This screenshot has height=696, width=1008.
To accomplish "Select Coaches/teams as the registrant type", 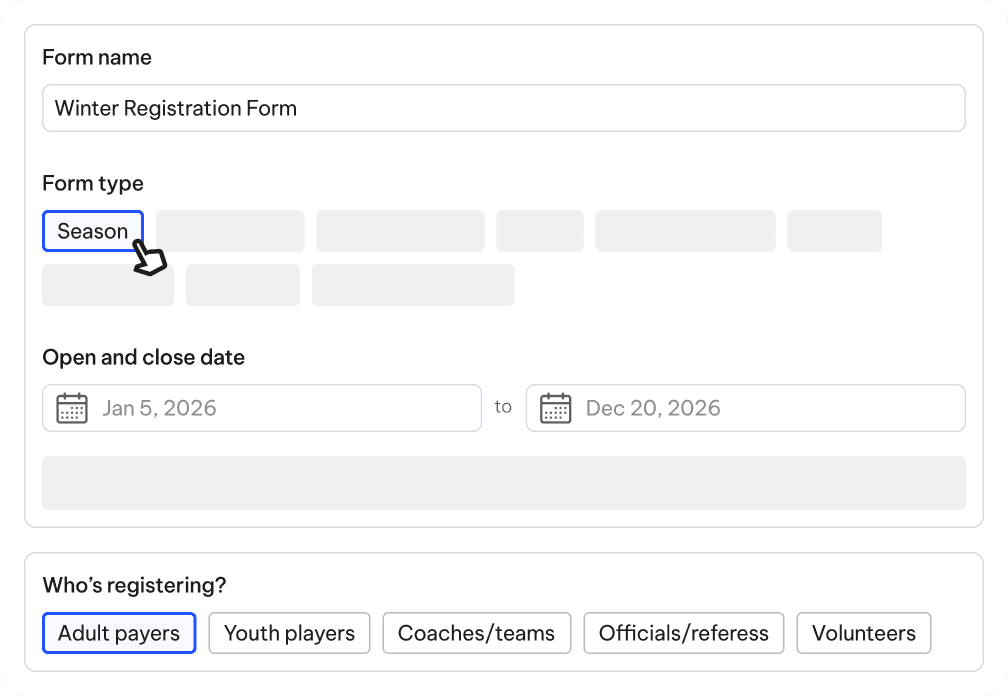I will pyautogui.click(x=476, y=633).
